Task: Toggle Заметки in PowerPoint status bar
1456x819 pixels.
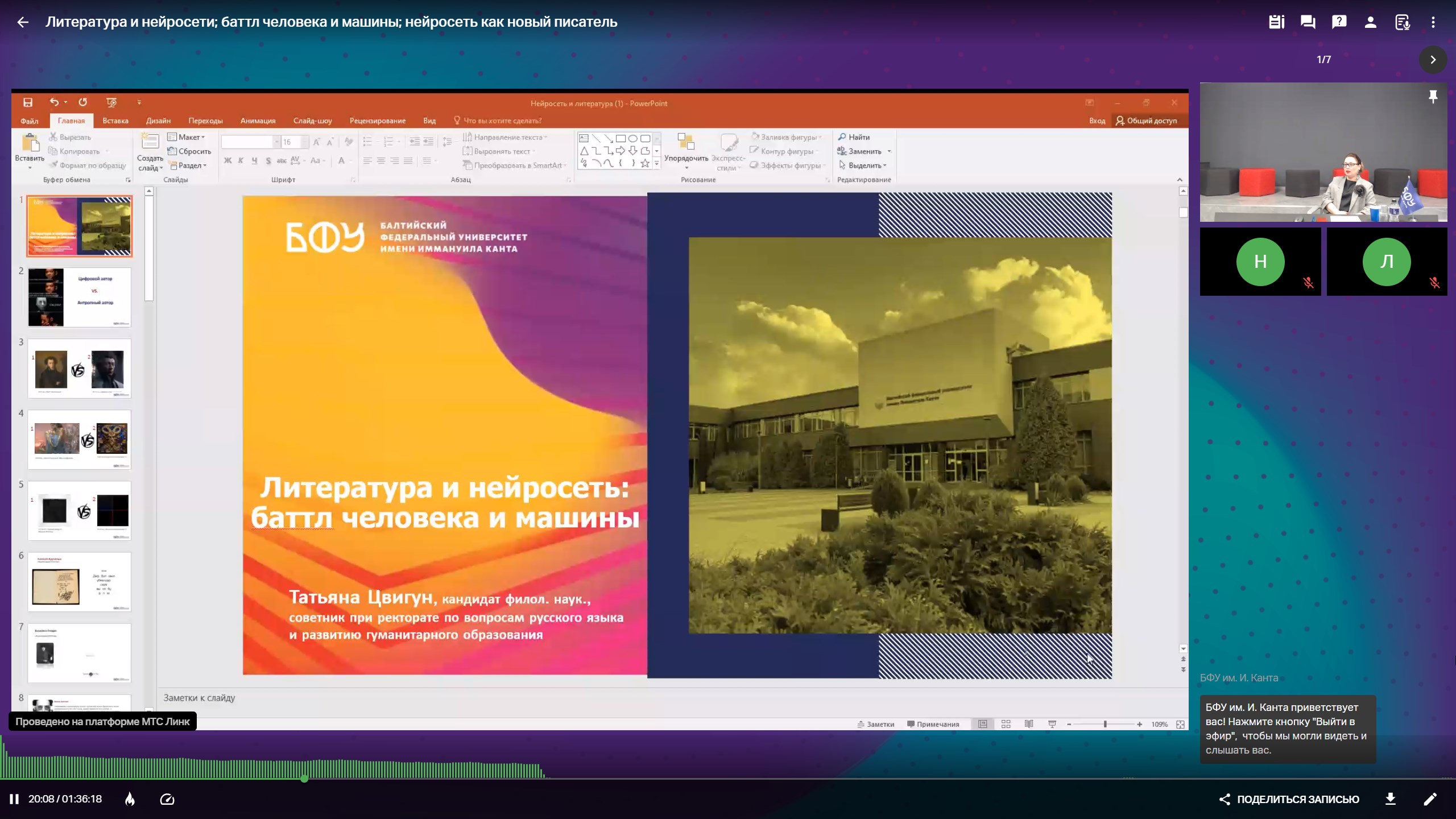Action: 876,724
